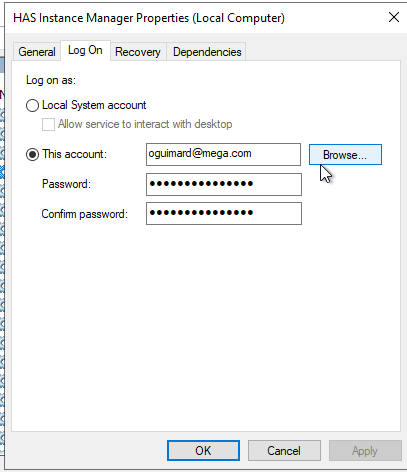Switch to the General tab

coord(37,52)
